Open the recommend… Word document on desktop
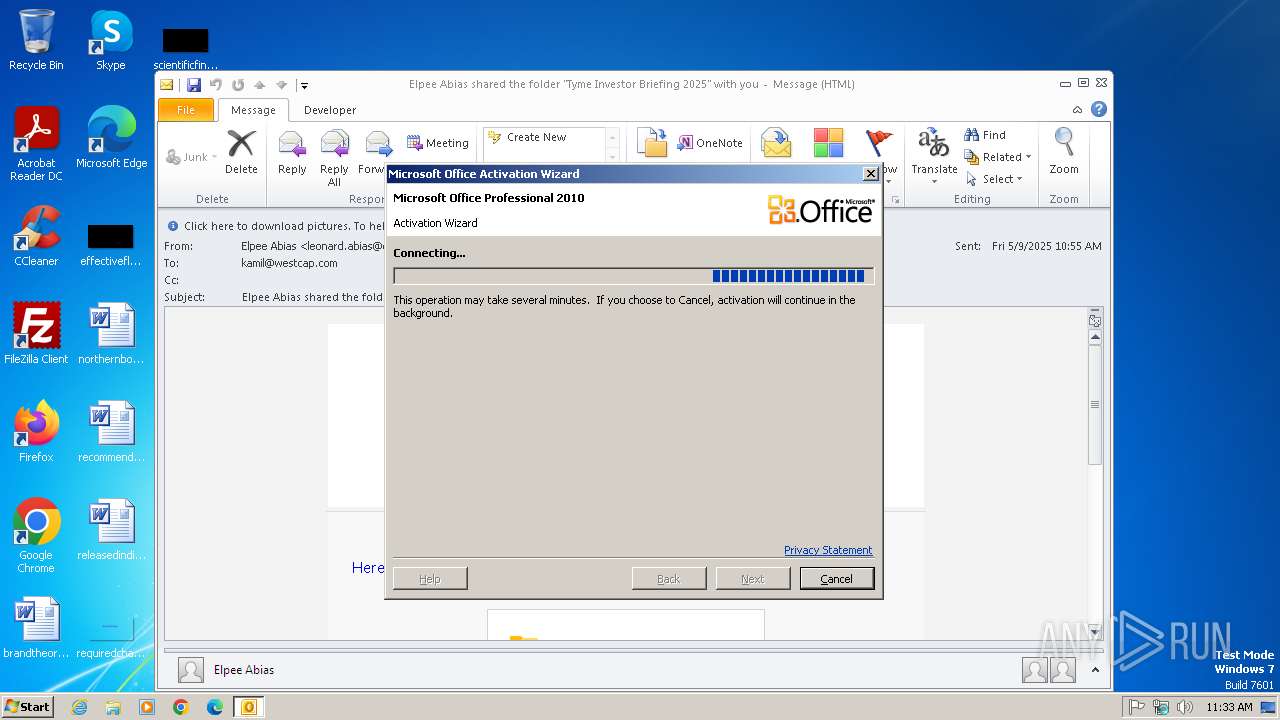 click(x=111, y=432)
